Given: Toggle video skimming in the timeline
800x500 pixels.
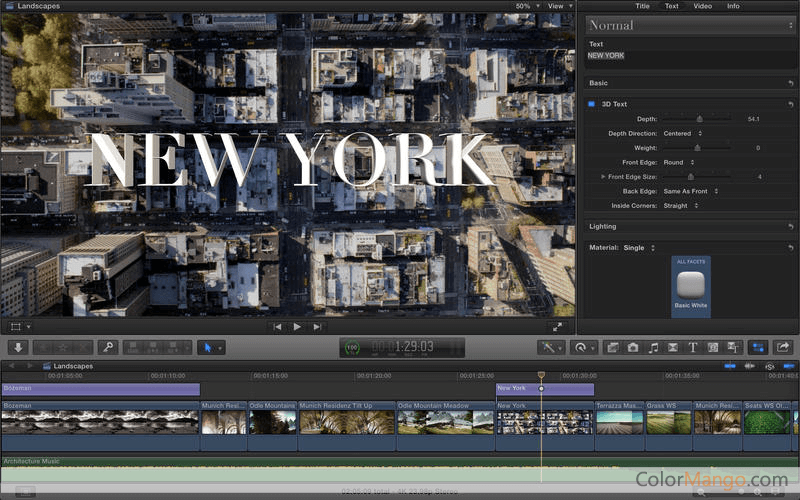Looking at the screenshot, I should (x=730, y=366).
